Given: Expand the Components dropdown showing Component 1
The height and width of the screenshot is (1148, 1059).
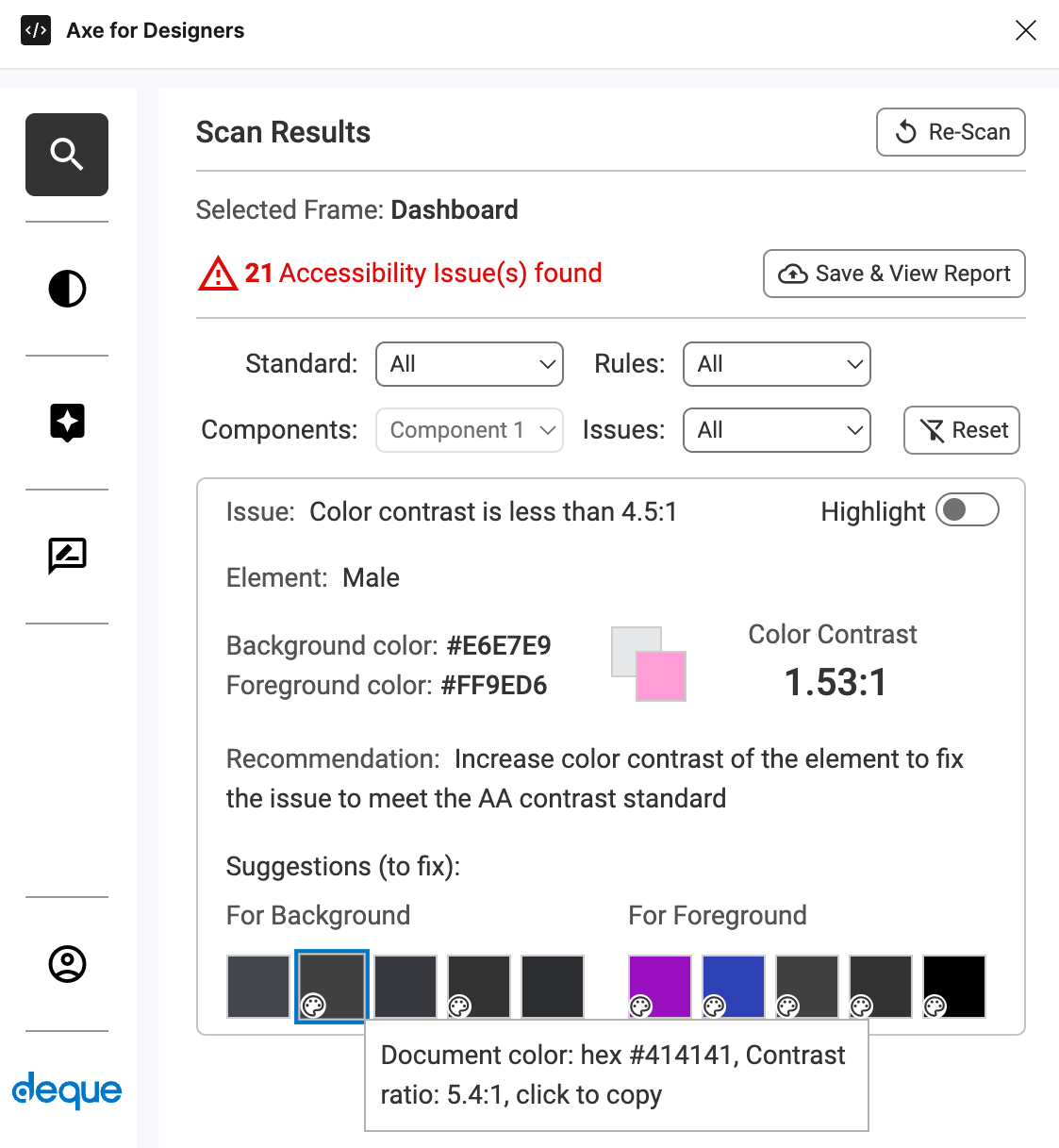Looking at the screenshot, I should (x=469, y=430).
